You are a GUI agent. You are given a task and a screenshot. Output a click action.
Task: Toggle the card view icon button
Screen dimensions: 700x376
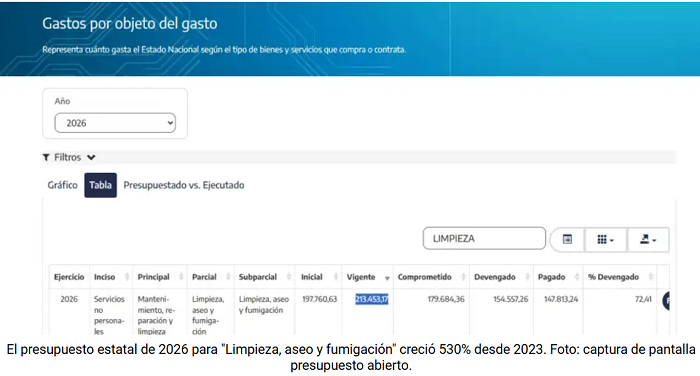coord(567,239)
